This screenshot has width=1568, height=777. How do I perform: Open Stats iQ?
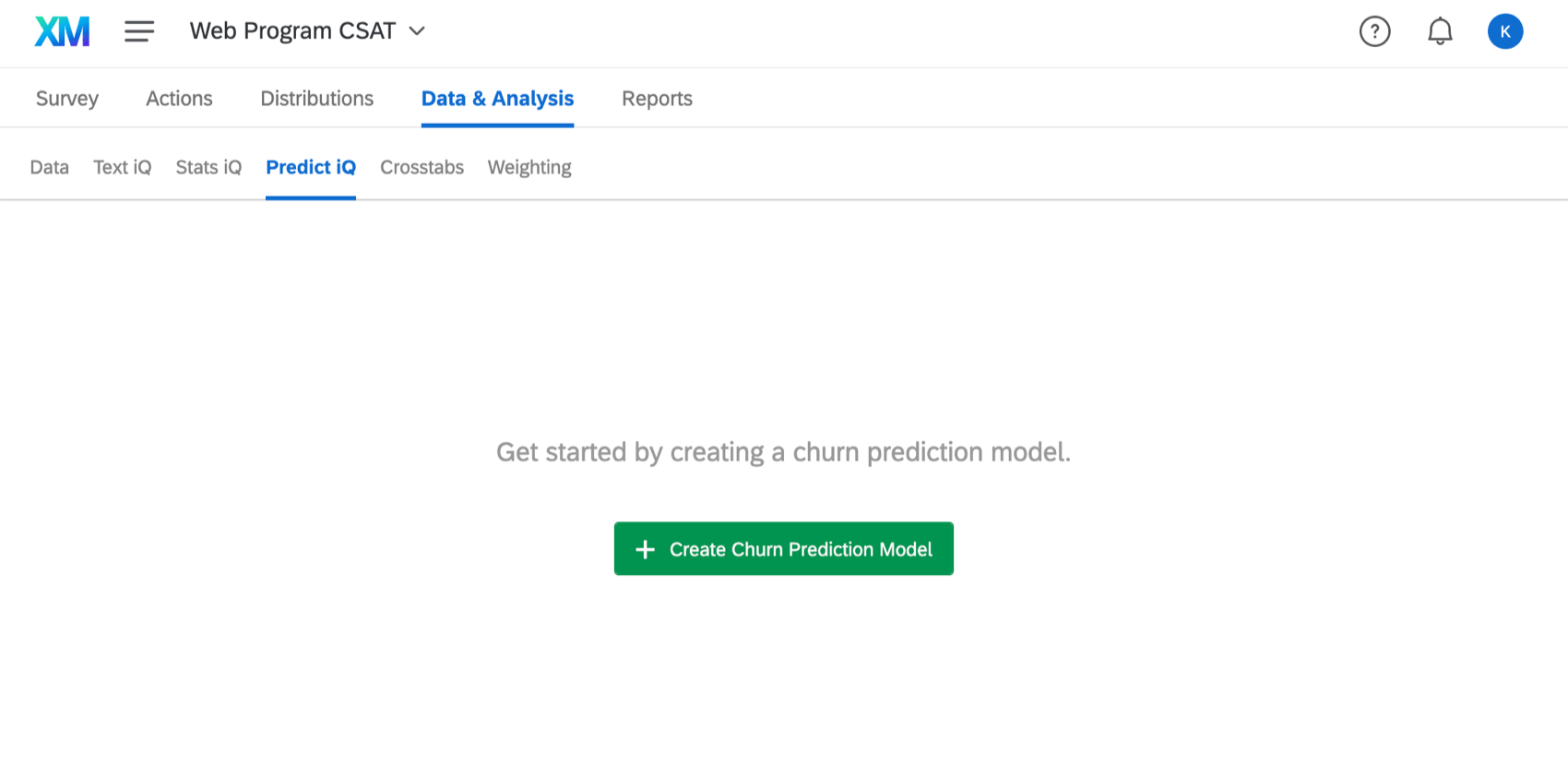coord(208,167)
